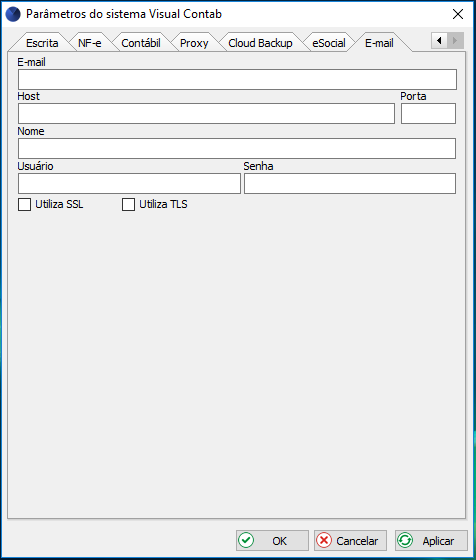Click the Usuário text field

129,184
